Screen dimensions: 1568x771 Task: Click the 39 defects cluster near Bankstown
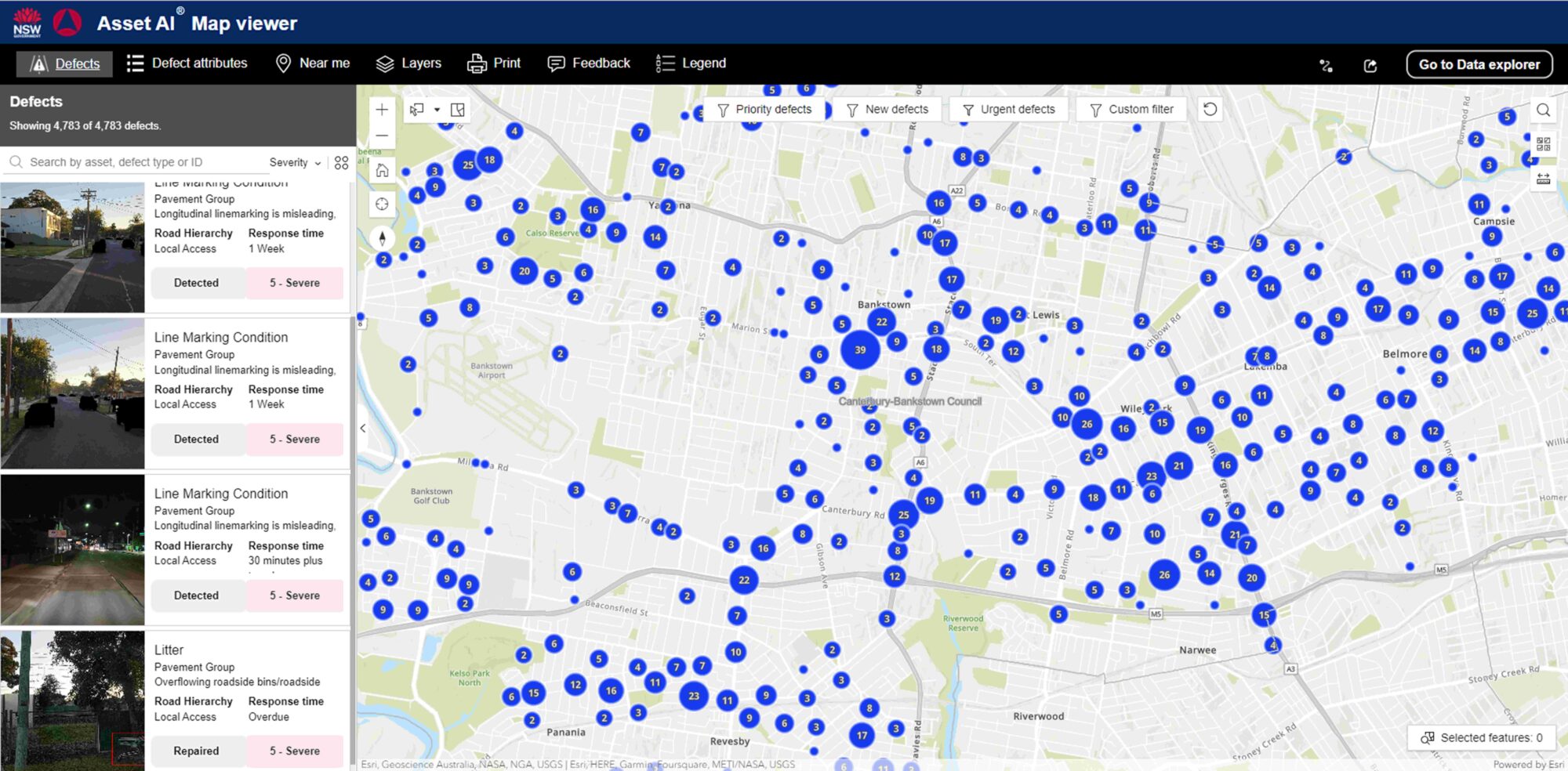(x=860, y=349)
